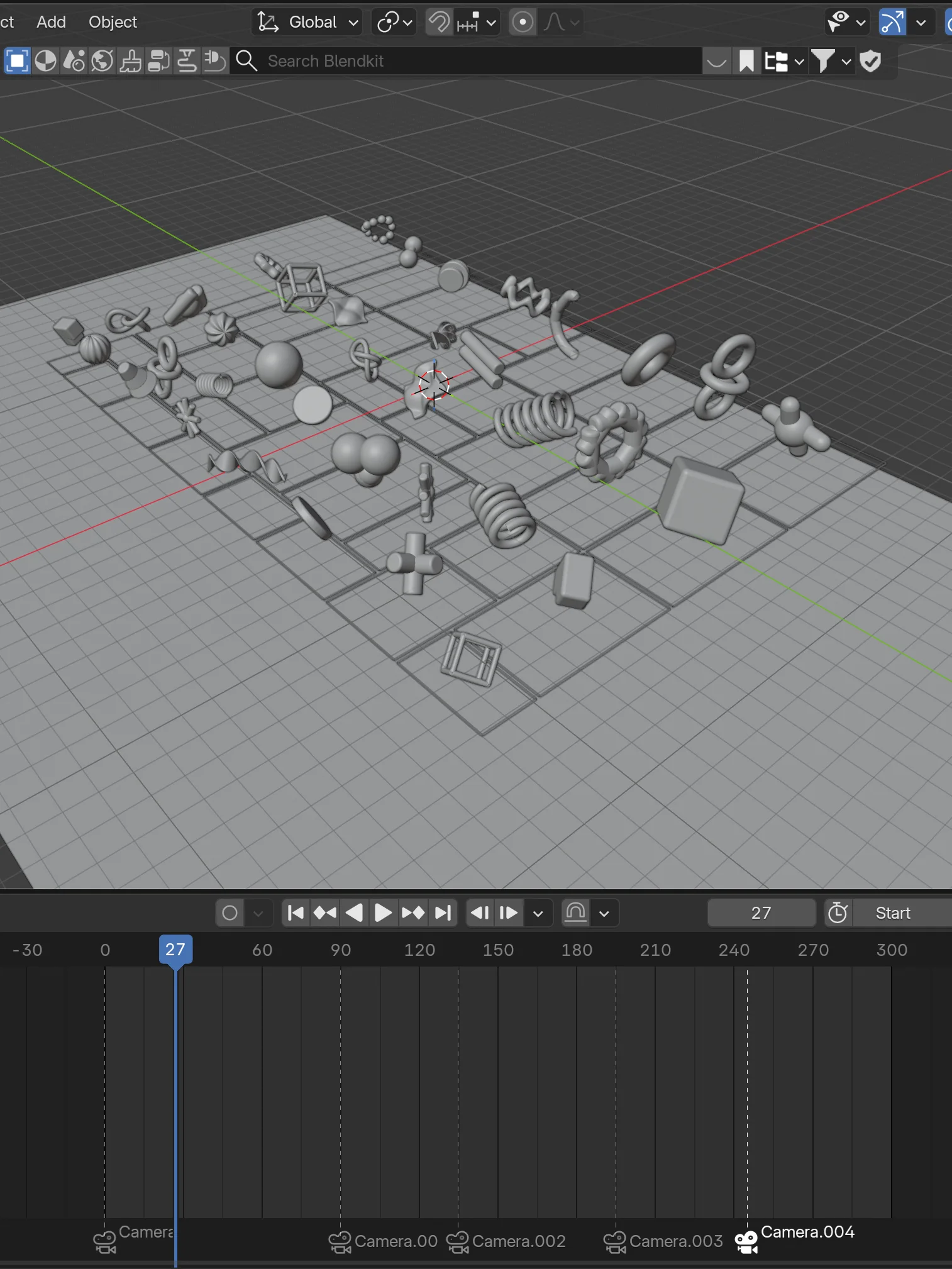Open the Add menu
Viewport: 952px width, 1269px height.
(51, 22)
